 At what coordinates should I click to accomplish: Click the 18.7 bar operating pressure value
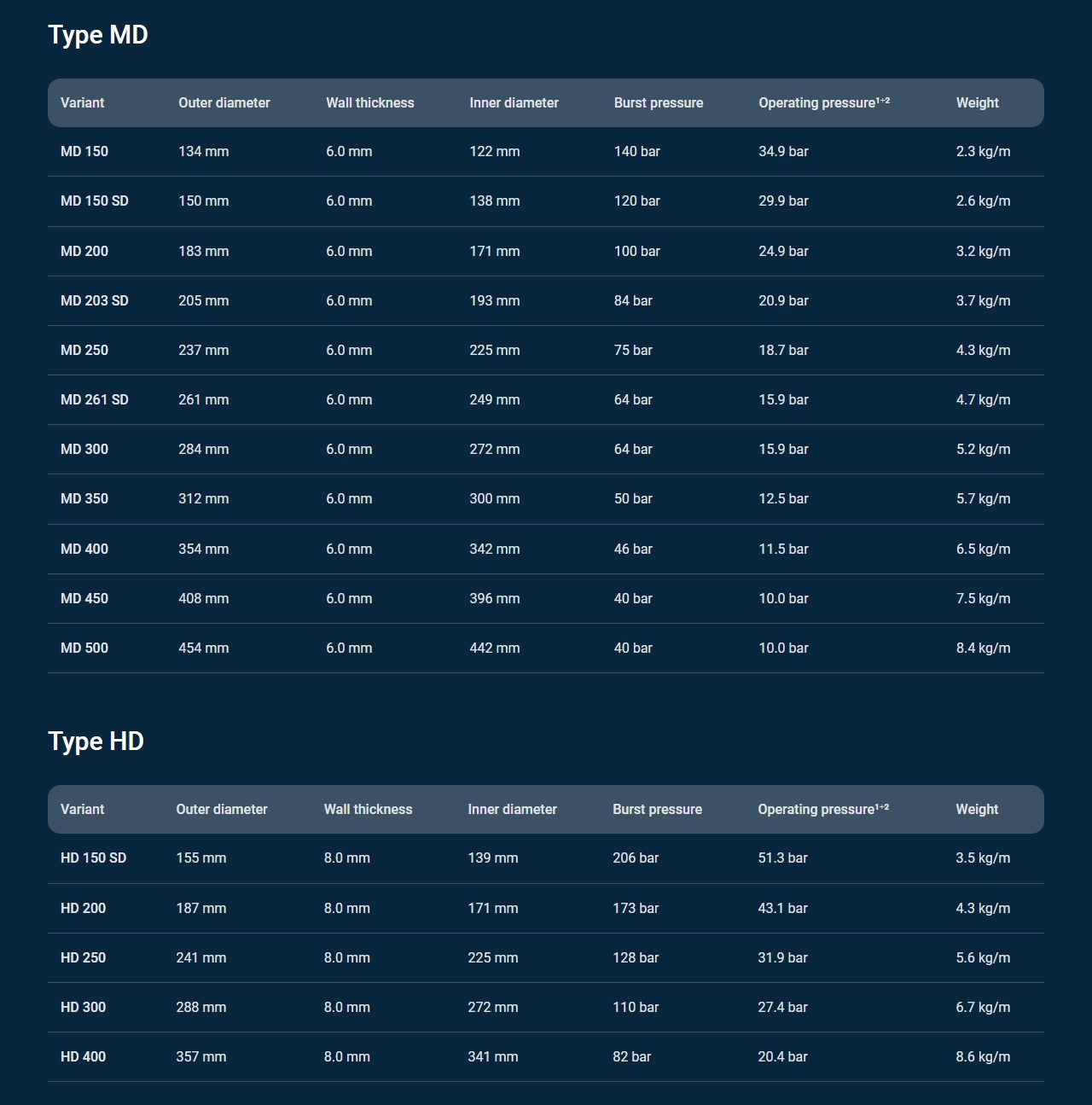783,351
